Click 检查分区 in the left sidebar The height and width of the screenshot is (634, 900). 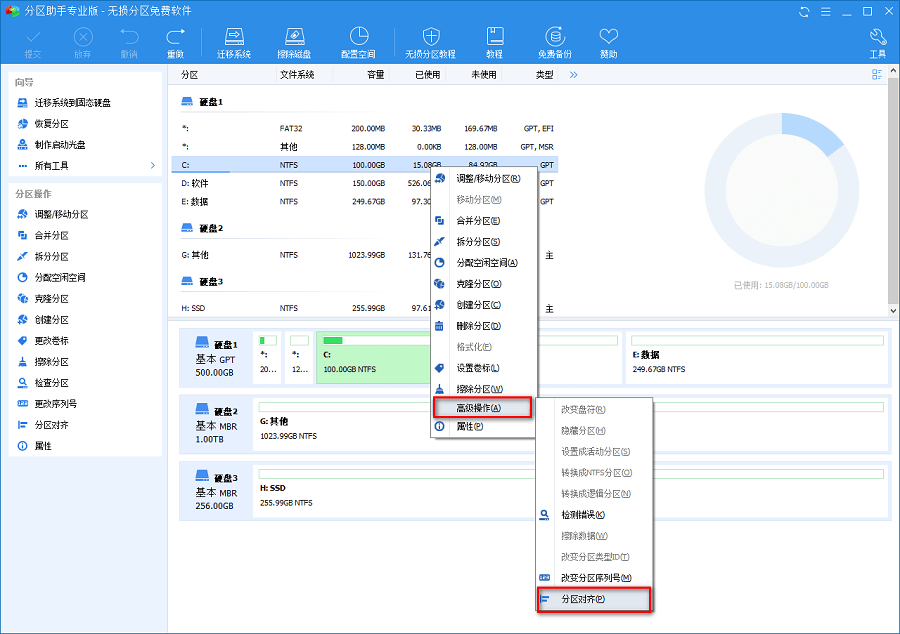pos(51,383)
